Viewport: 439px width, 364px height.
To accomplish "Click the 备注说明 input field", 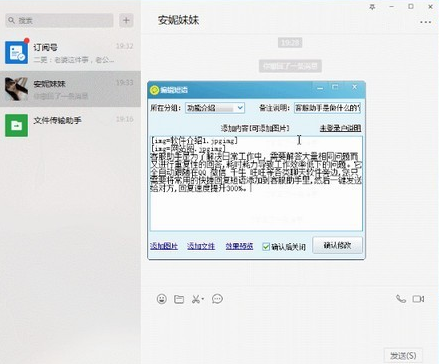I will point(327,108).
